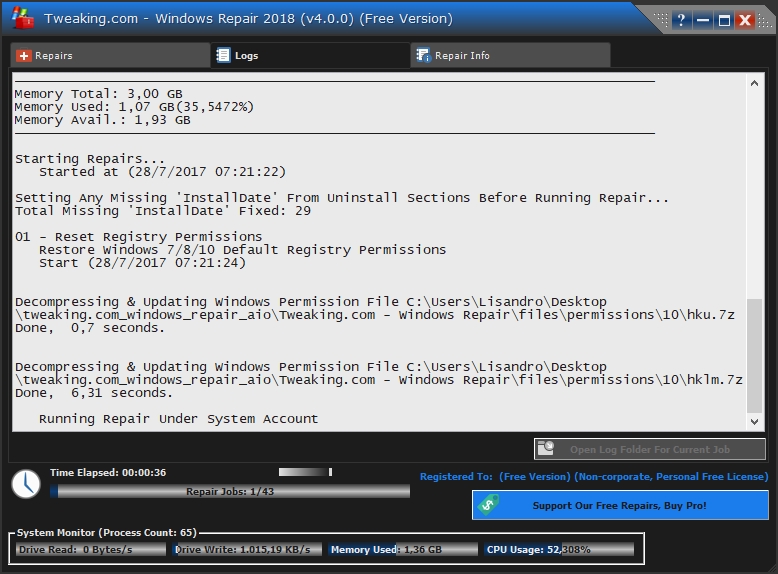This screenshot has height=574, width=778.
Task: Click the log scrollbar down arrow
Action: 754,422
